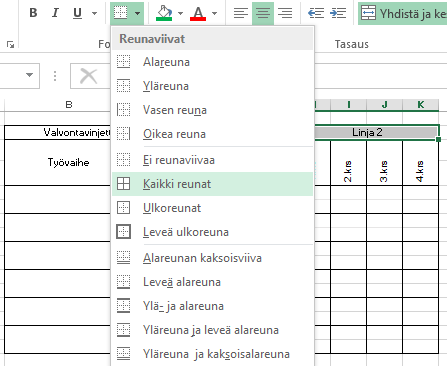This screenshot has height=366, width=447.
Task: Click the formula bar options dots
Action: tap(55, 76)
